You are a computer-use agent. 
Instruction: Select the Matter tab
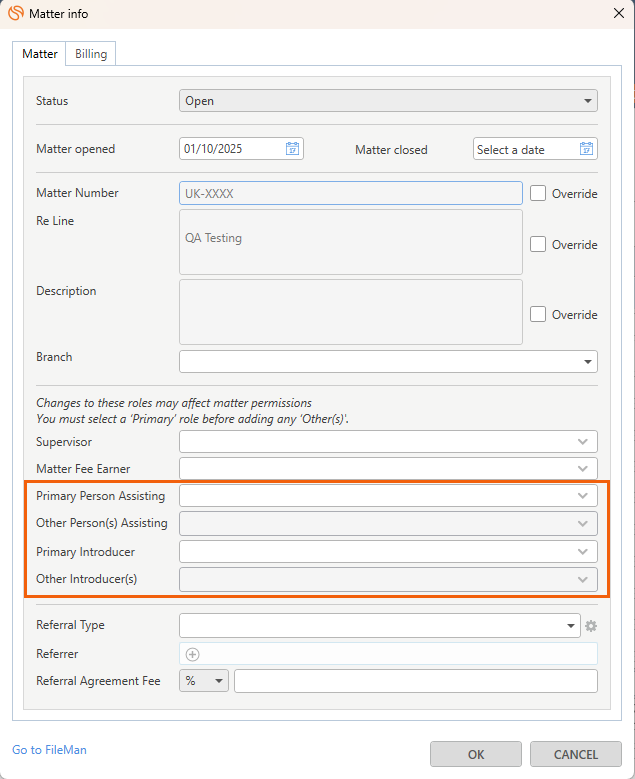[40, 54]
